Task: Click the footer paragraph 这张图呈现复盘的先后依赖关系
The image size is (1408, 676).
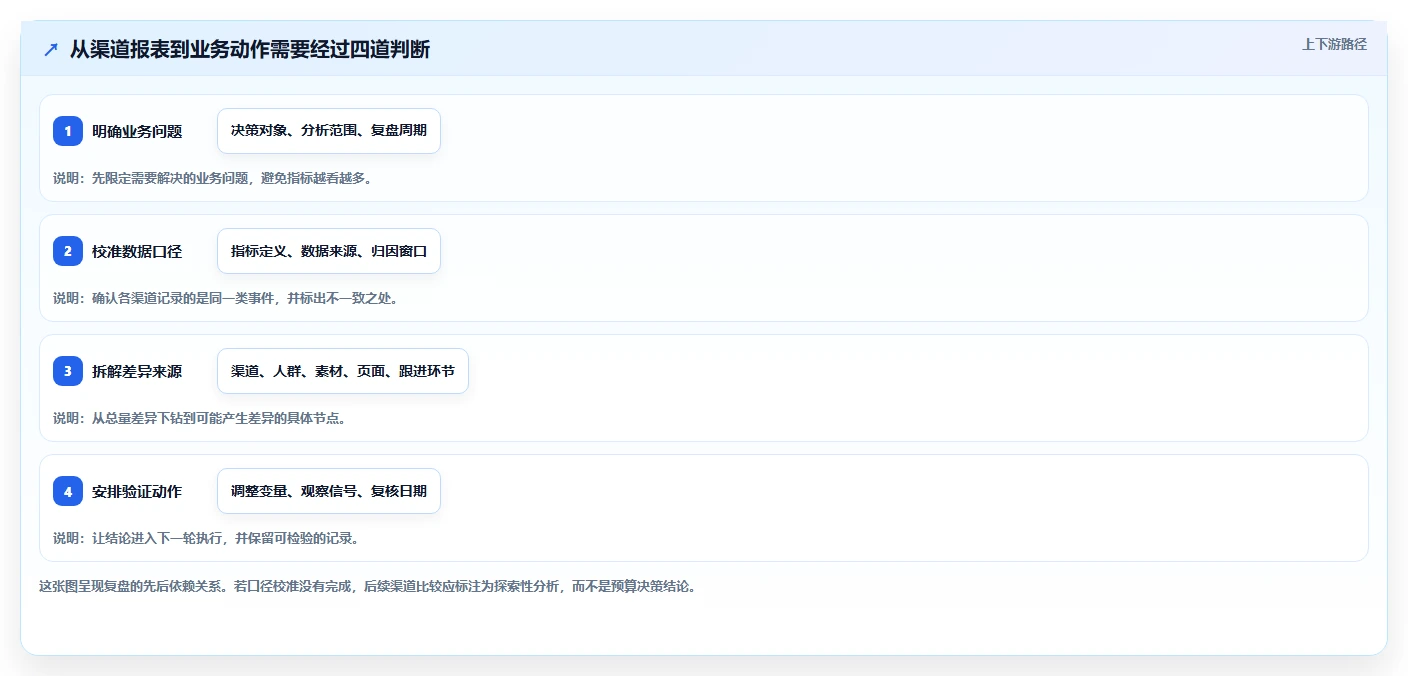Action: (x=367, y=586)
